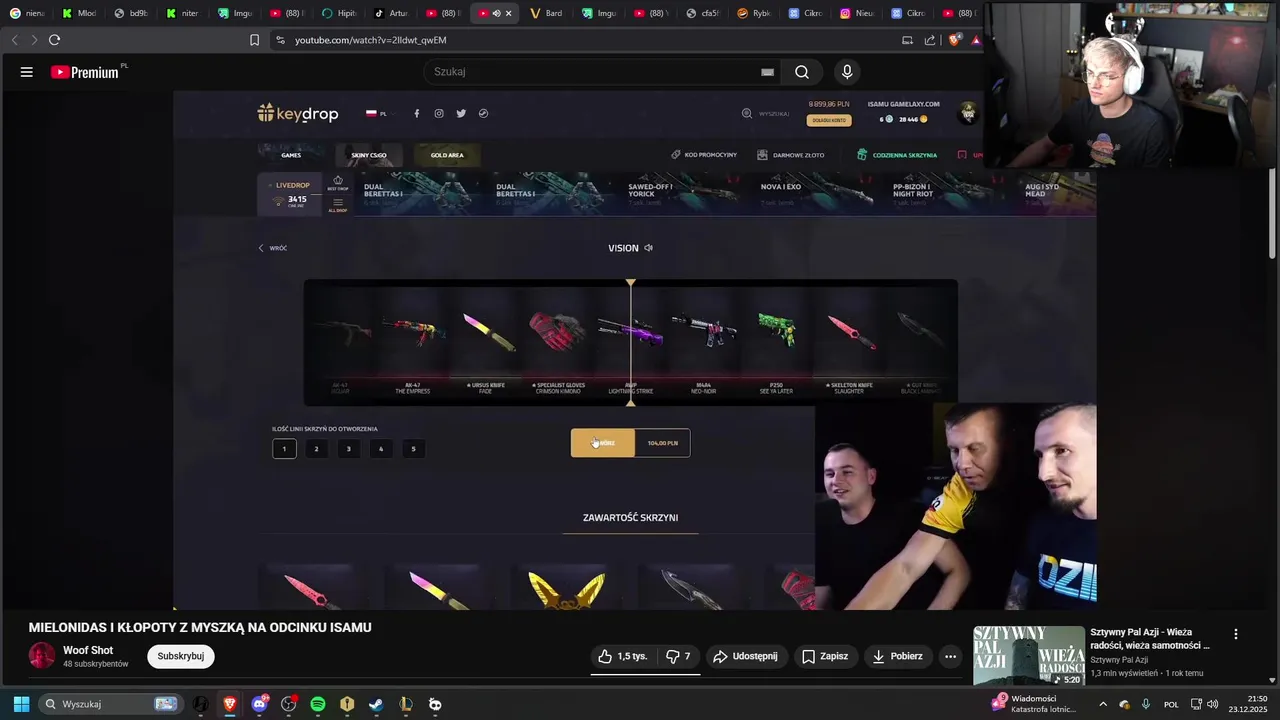The image size is (1280, 720).
Task: Open the on-screen keyboard icon in the search box
Action: point(767,72)
